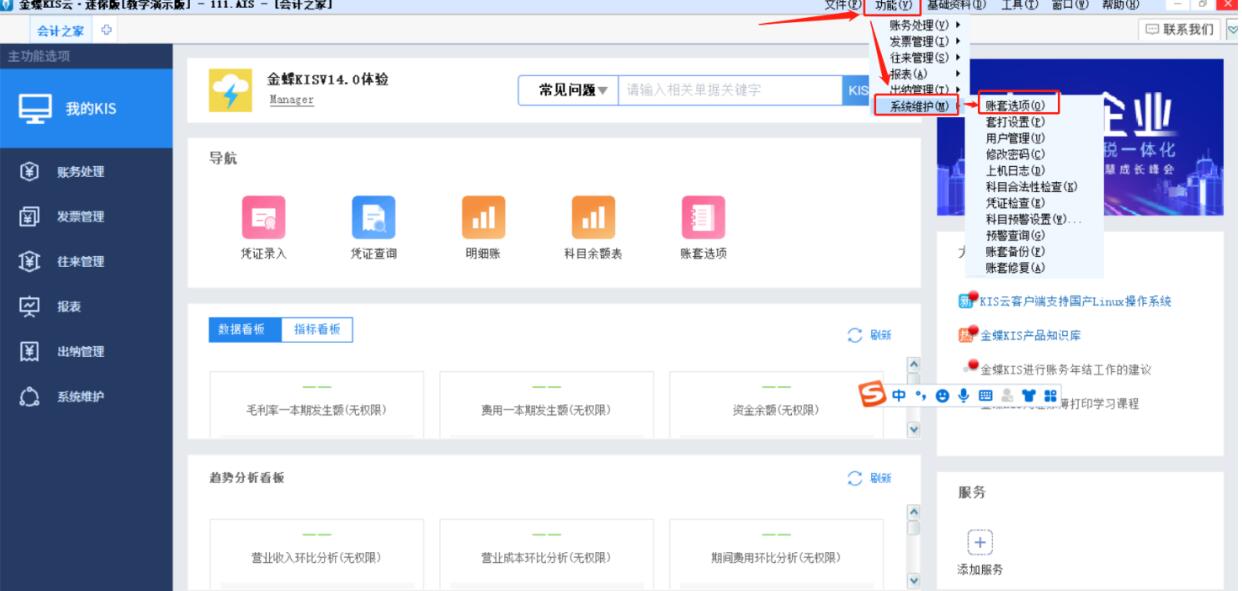Click the add service plus icon
1242x591 pixels.
[980, 541]
